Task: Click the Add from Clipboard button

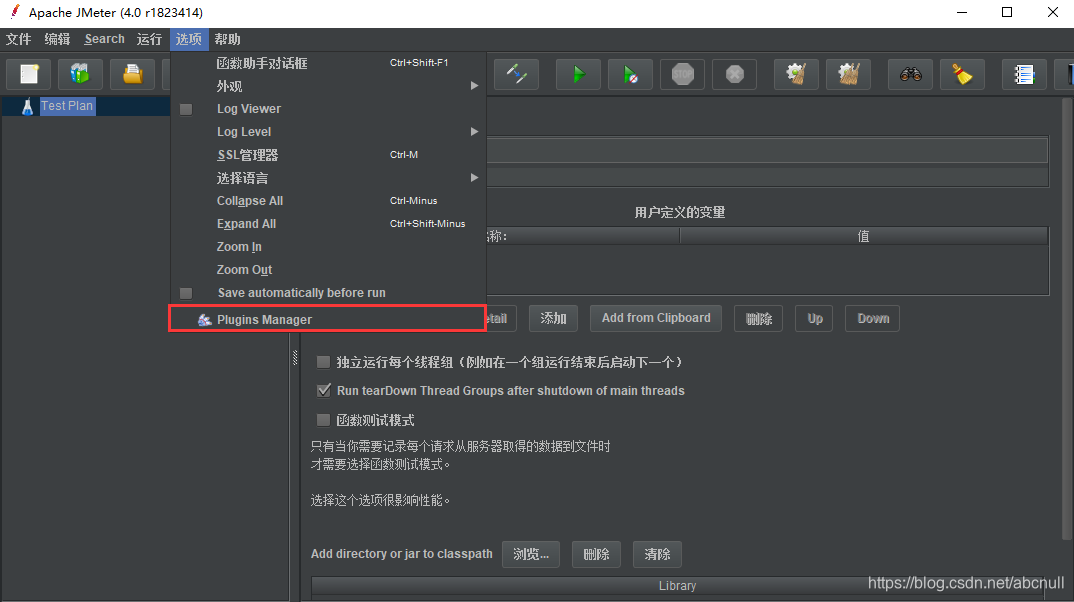Action: 655,318
